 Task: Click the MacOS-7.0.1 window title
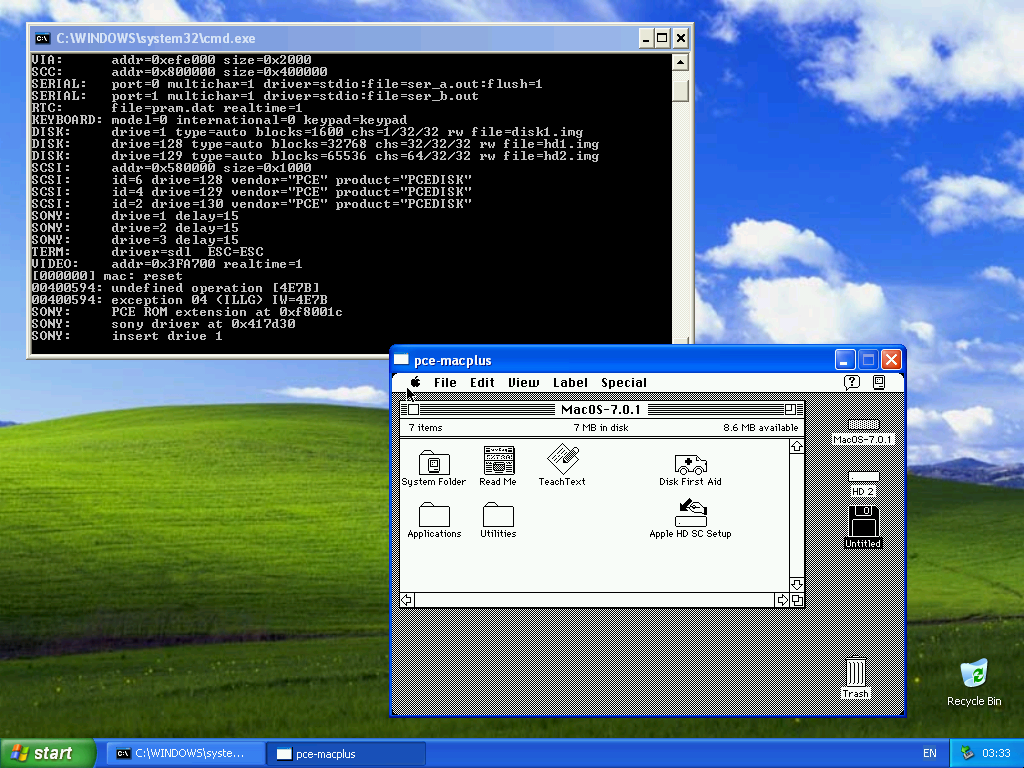coord(601,409)
